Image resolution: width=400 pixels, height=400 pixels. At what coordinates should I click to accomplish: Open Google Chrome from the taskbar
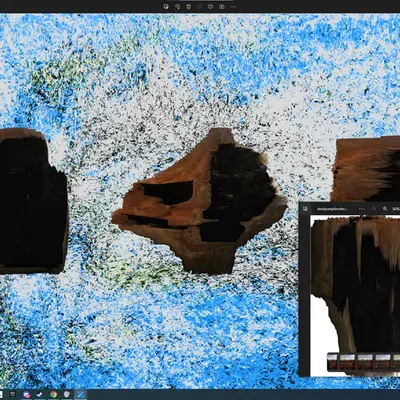point(53,395)
